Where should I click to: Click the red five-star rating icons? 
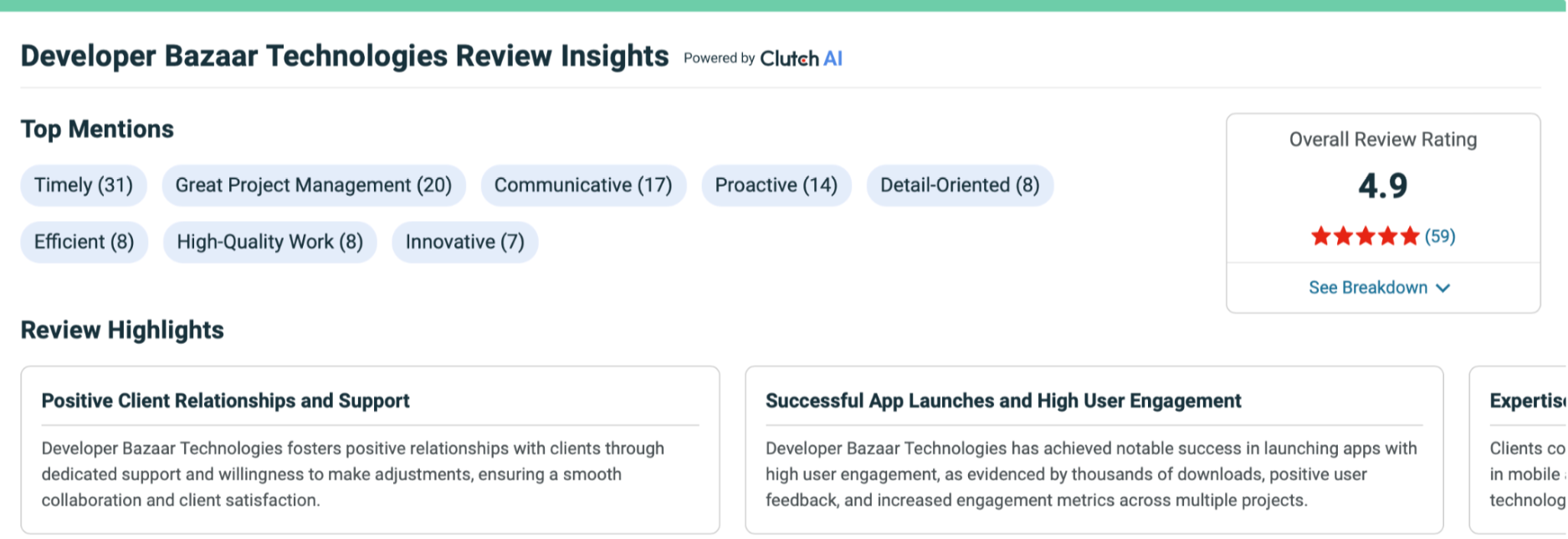1364,237
